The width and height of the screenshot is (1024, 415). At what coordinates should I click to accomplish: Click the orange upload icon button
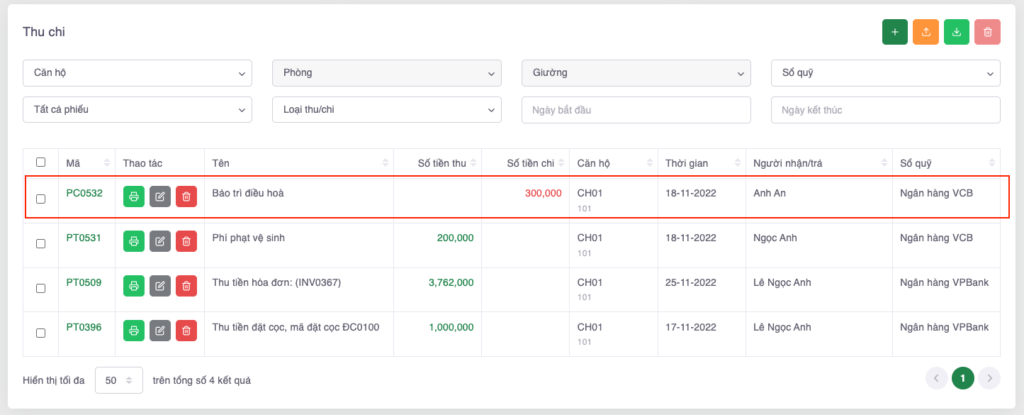click(926, 32)
